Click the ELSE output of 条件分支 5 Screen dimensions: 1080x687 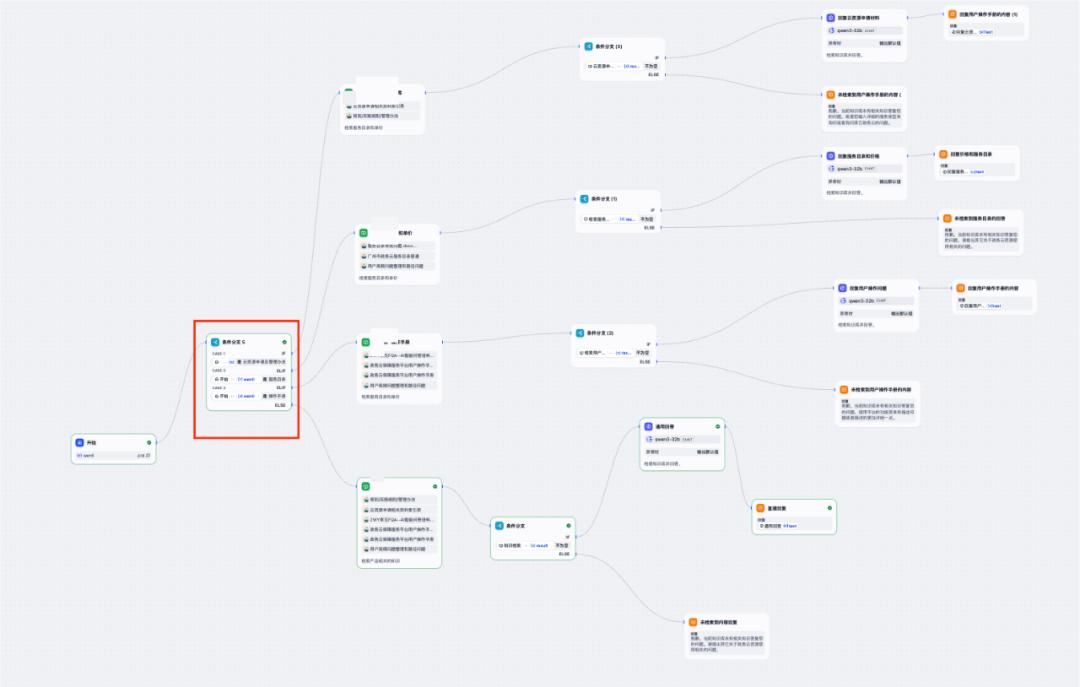[280, 405]
